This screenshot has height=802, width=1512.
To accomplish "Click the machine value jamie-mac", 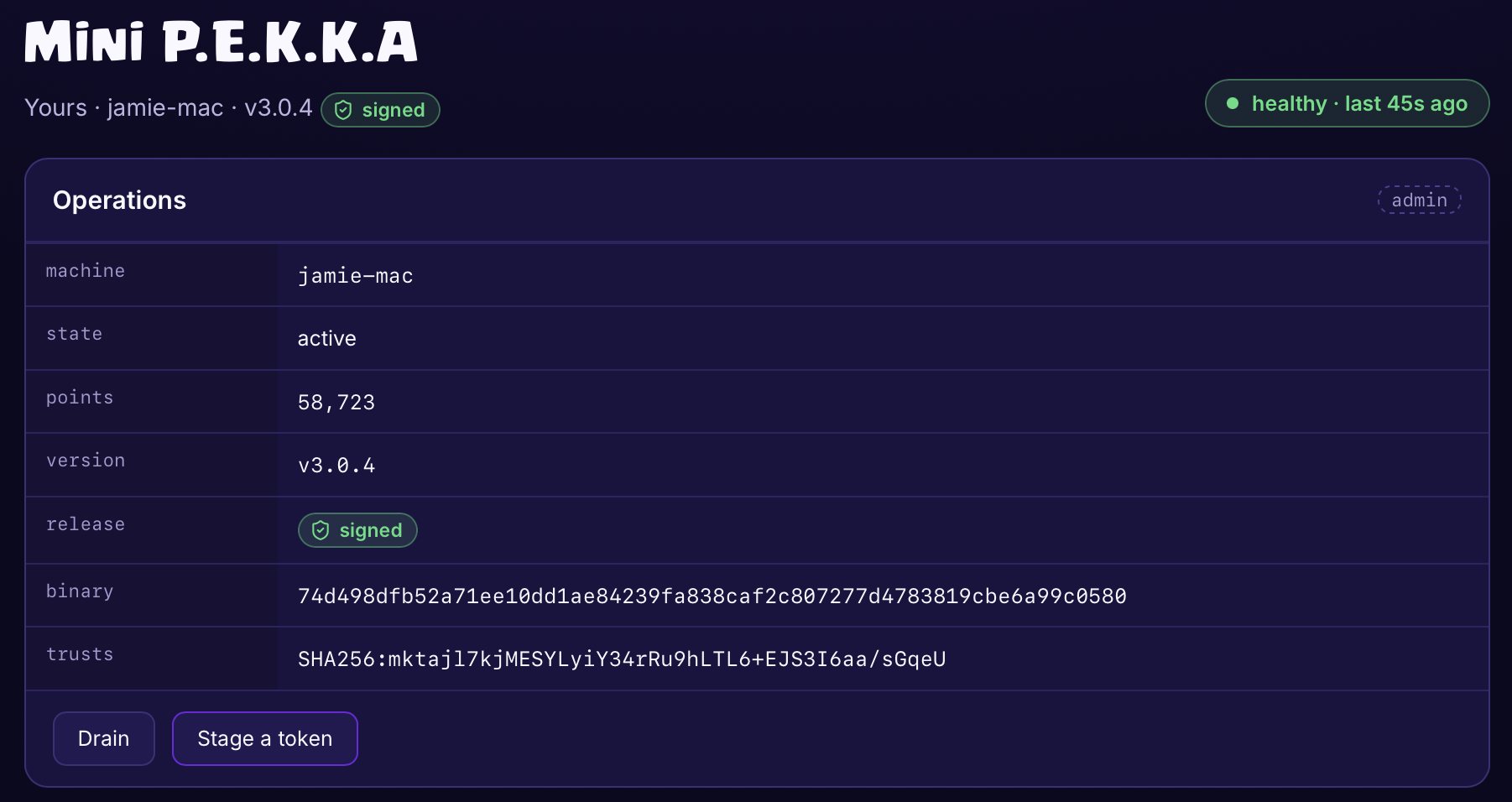I will [x=356, y=276].
